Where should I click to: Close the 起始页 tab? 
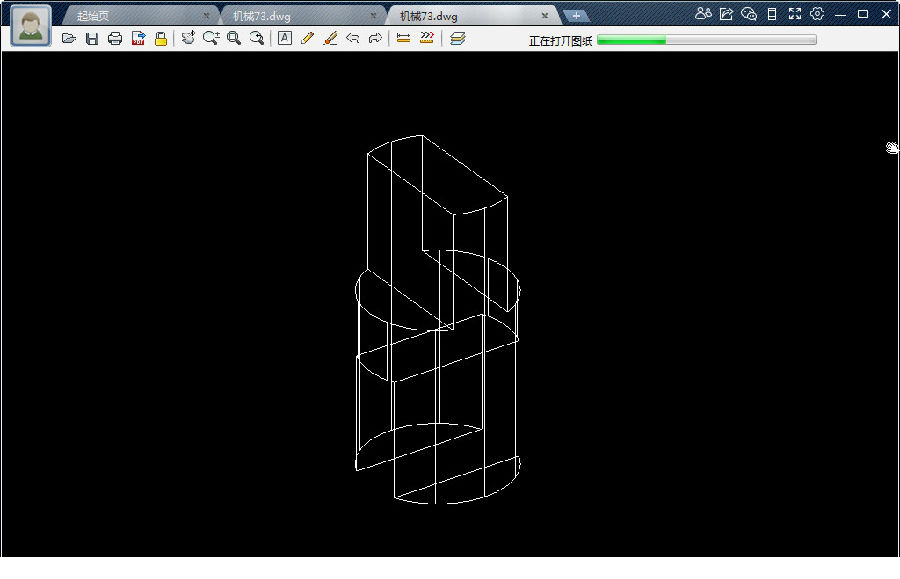point(206,15)
